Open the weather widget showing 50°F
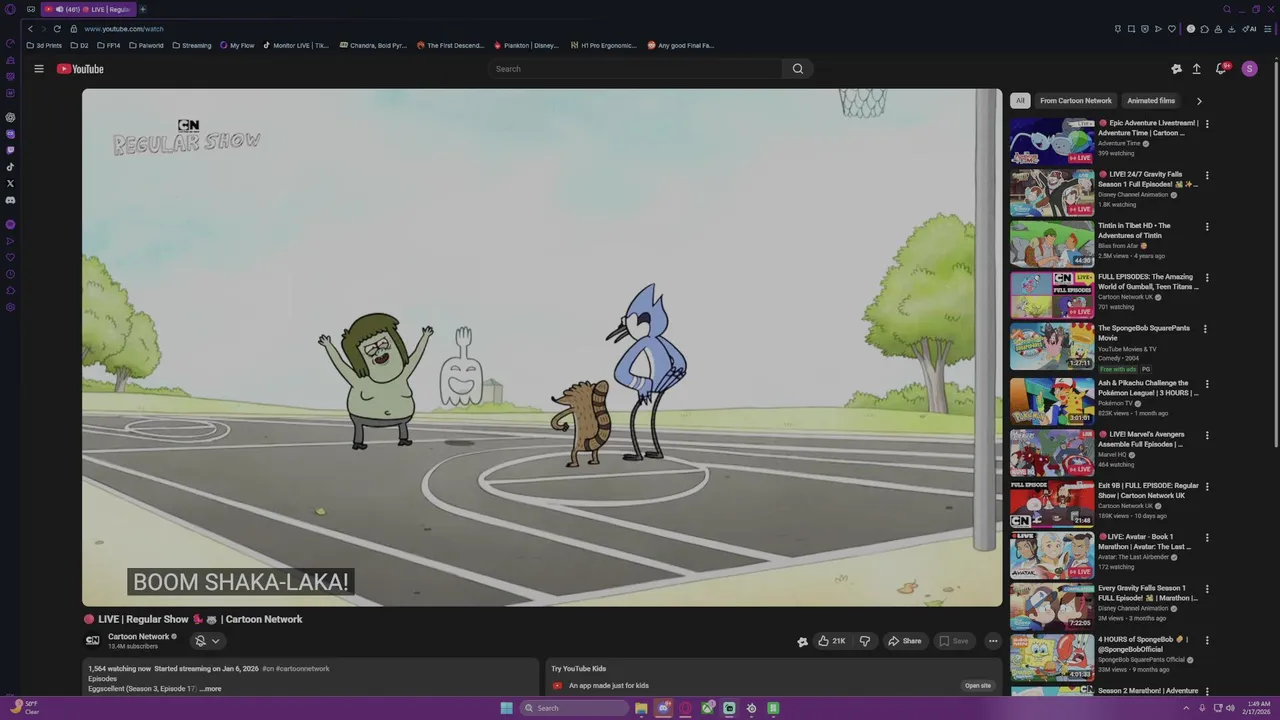1280x720 pixels. pyautogui.click(x=24, y=707)
